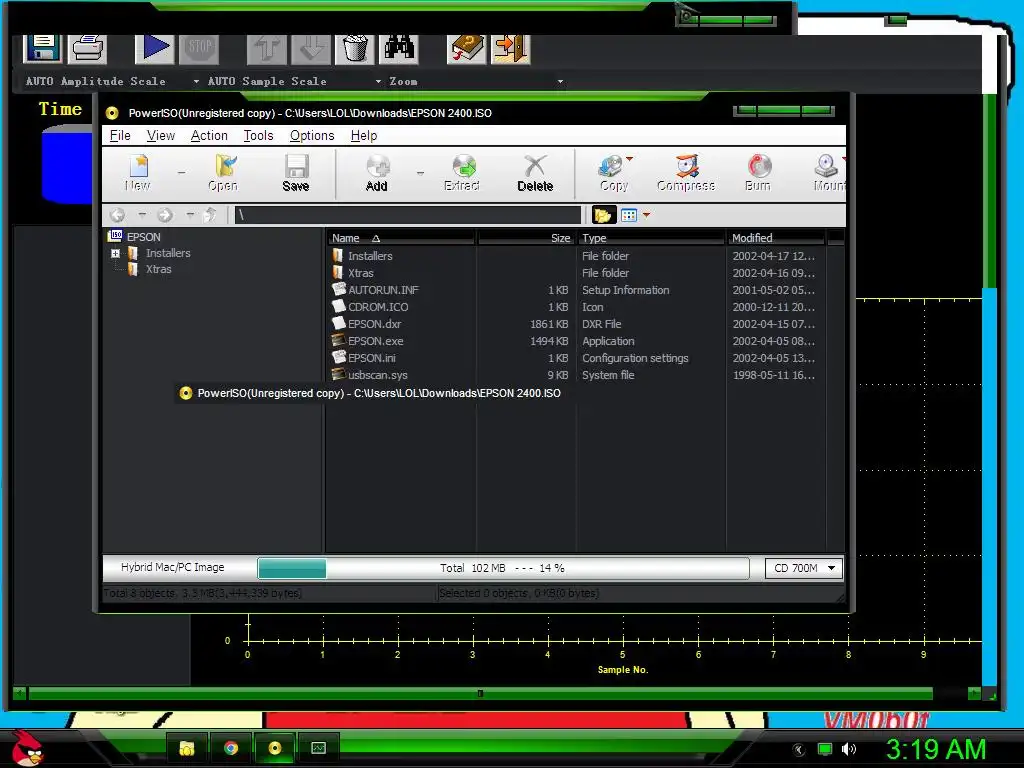Click the floppy disk save icon in background window
The image size is (1024, 768).
pos(43,48)
